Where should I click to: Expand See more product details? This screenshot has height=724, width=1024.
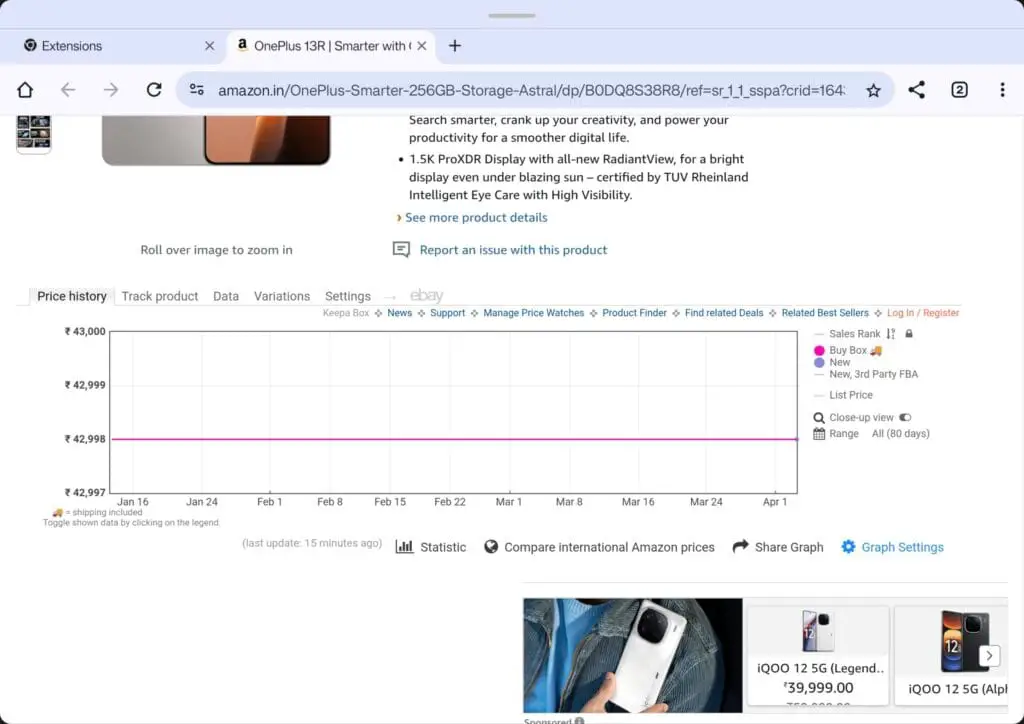476,217
